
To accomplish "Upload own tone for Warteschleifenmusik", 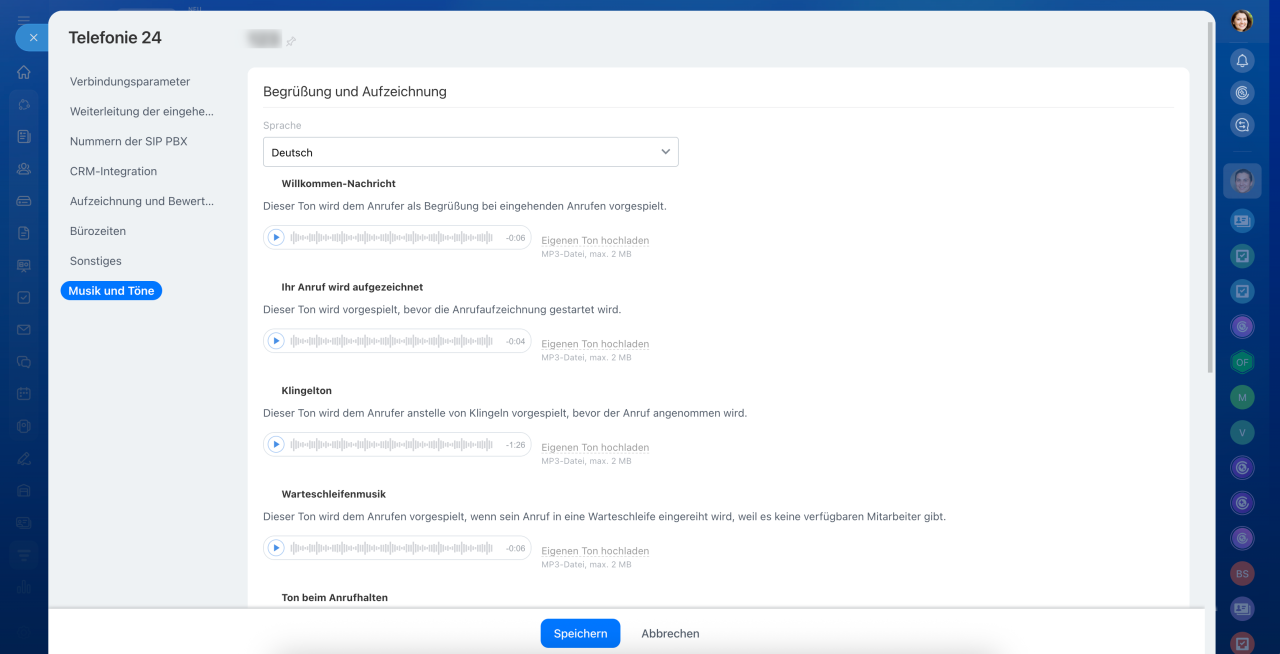I will 595,551.
